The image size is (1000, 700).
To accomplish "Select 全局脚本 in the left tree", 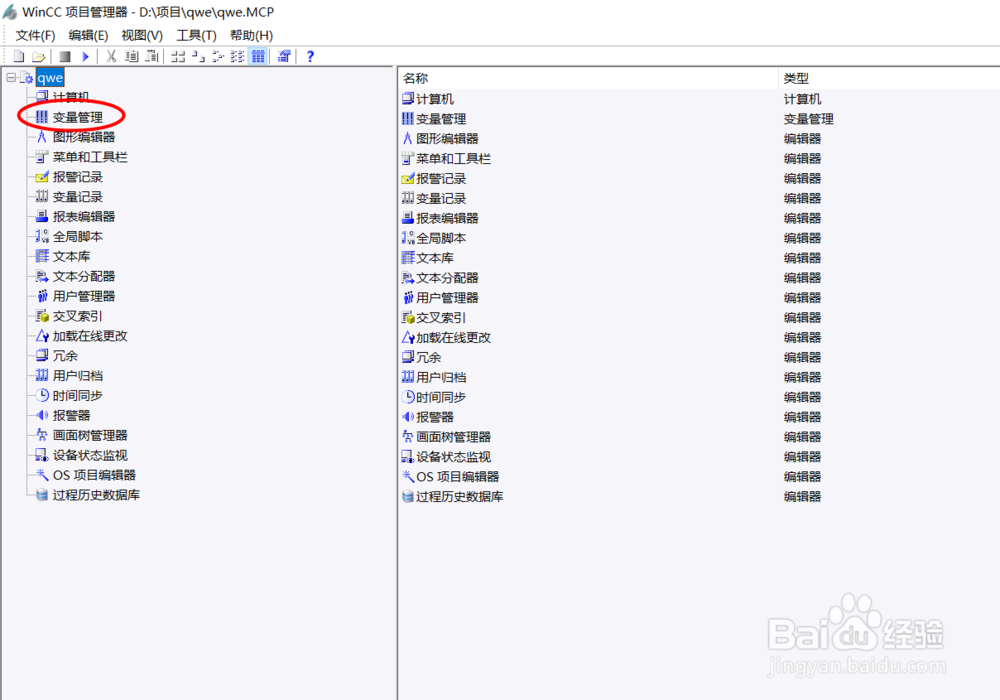I will pos(77,237).
